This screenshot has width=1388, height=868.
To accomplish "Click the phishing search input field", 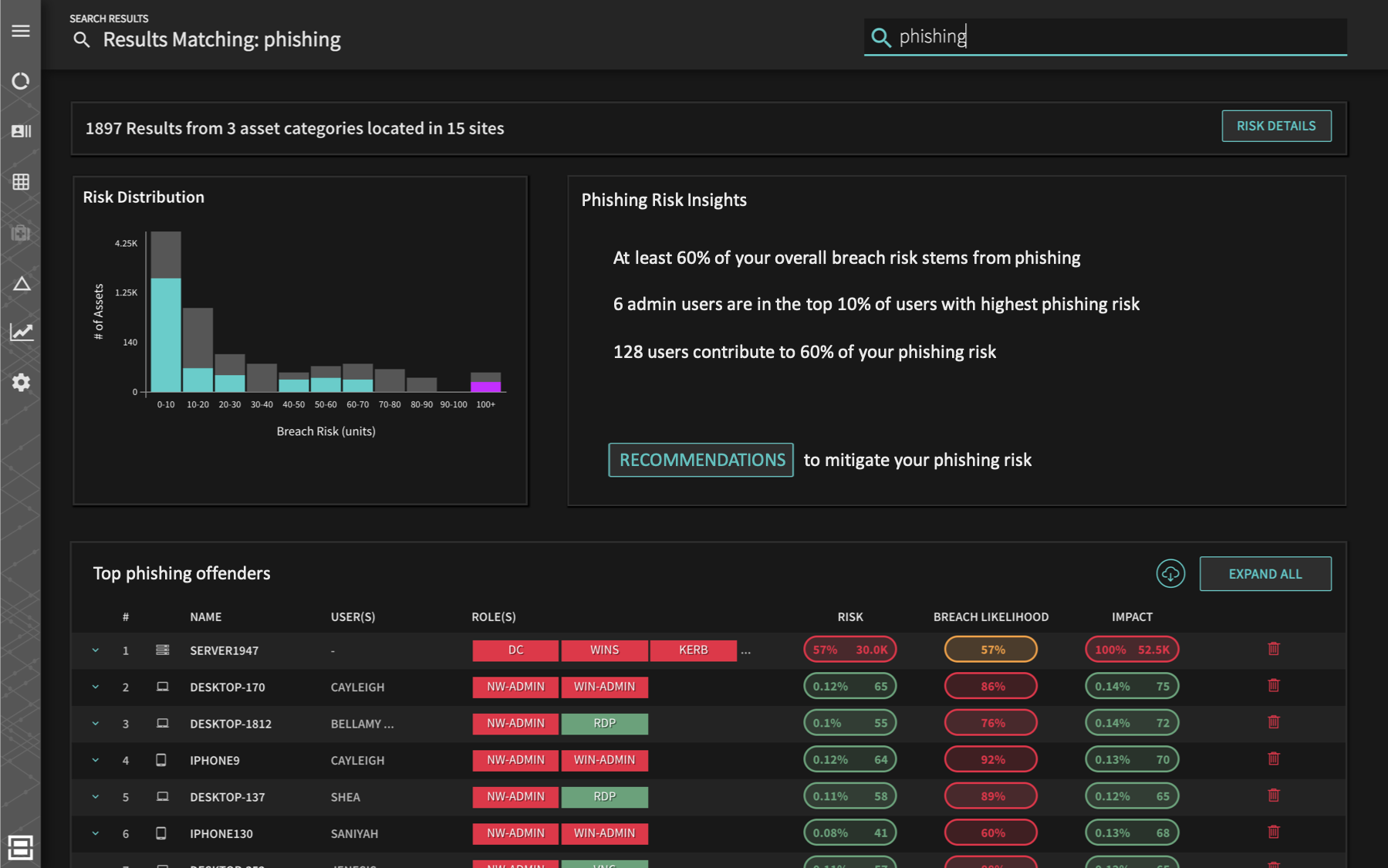I will click(1105, 37).
